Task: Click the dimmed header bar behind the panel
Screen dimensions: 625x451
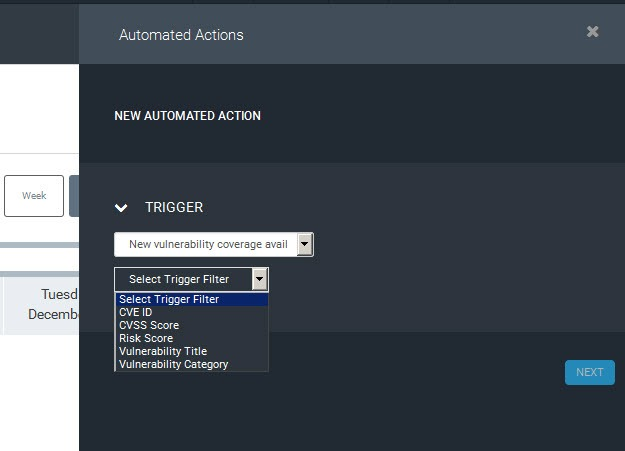Action: (39, 32)
